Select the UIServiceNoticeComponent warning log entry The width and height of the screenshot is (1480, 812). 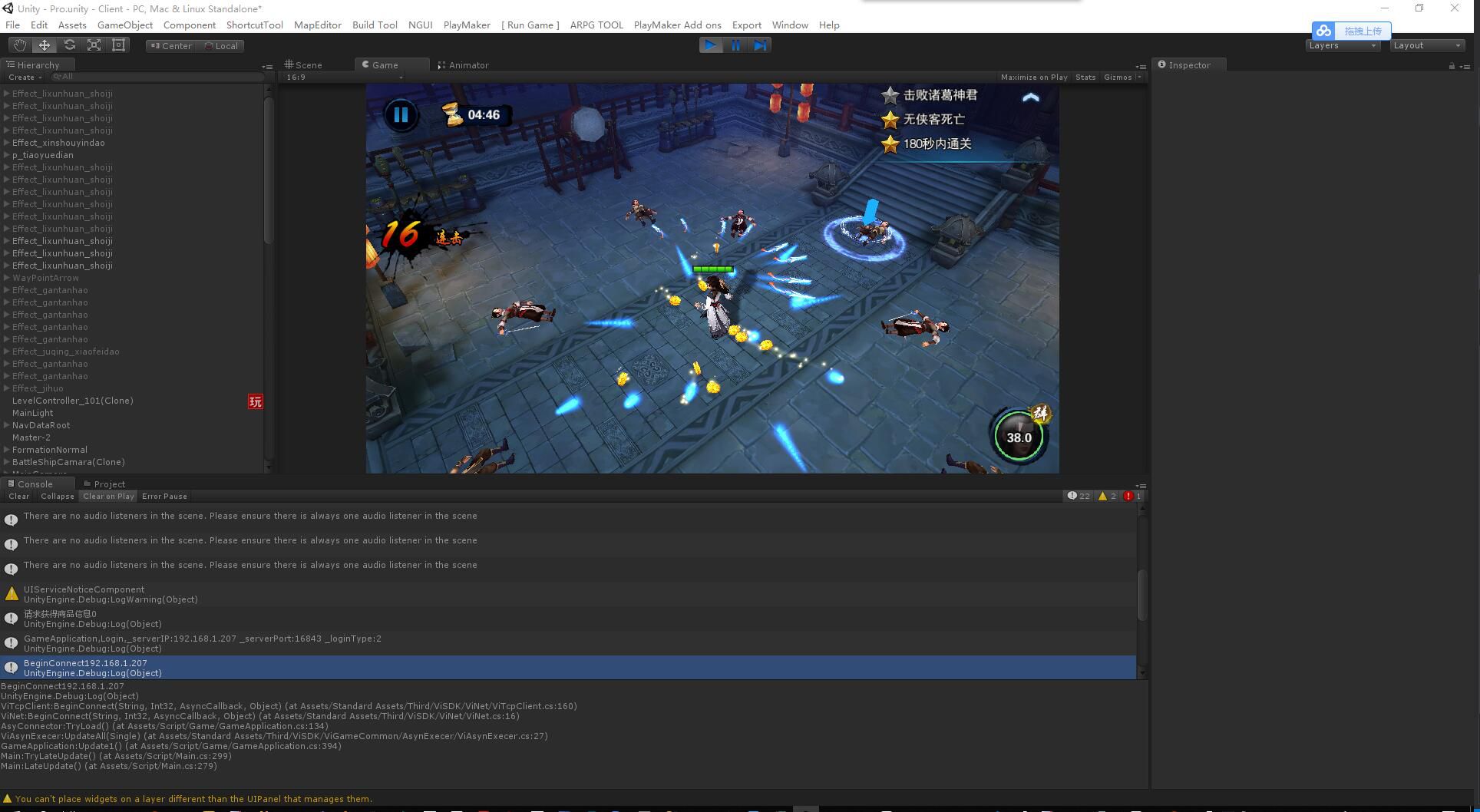click(x=568, y=594)
